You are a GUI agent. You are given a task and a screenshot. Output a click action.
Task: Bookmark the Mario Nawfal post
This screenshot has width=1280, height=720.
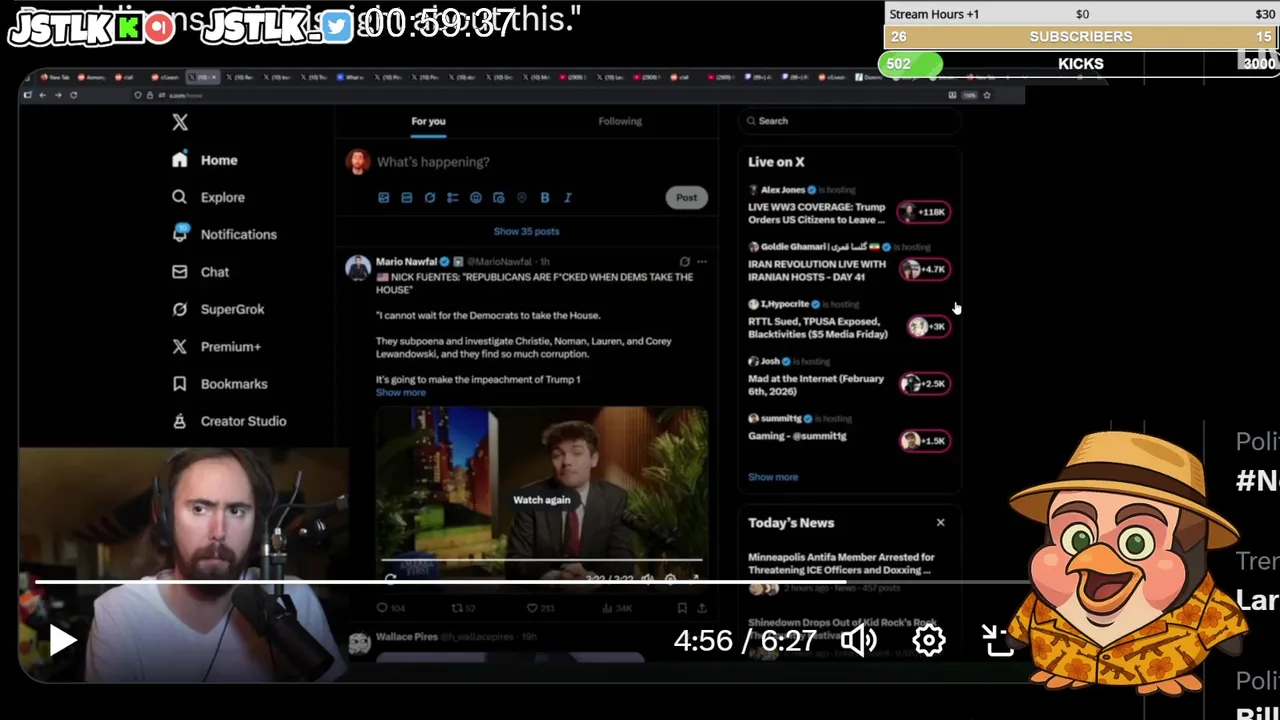[x=682, y=607]
